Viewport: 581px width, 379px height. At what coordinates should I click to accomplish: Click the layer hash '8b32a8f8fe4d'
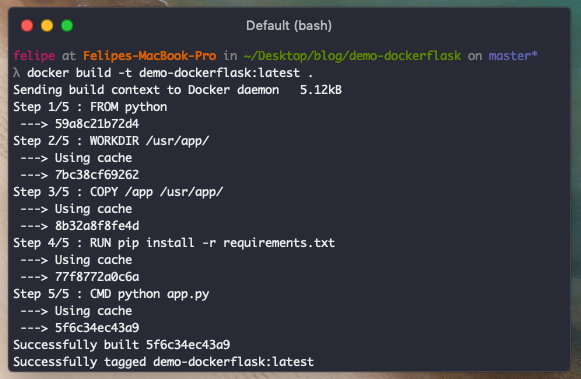tap(97, 226)
